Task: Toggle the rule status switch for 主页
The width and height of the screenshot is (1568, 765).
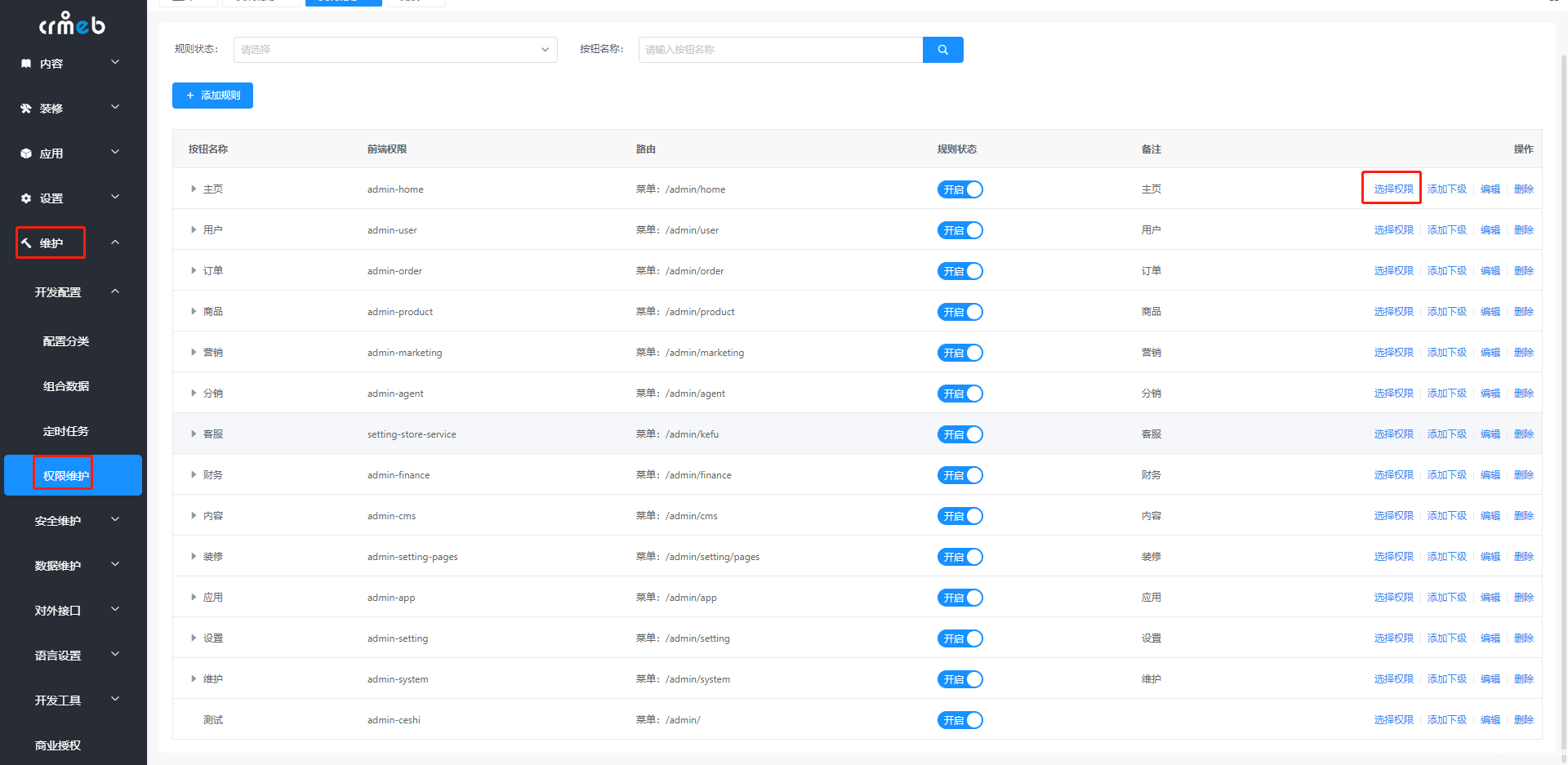Action: 960,189
